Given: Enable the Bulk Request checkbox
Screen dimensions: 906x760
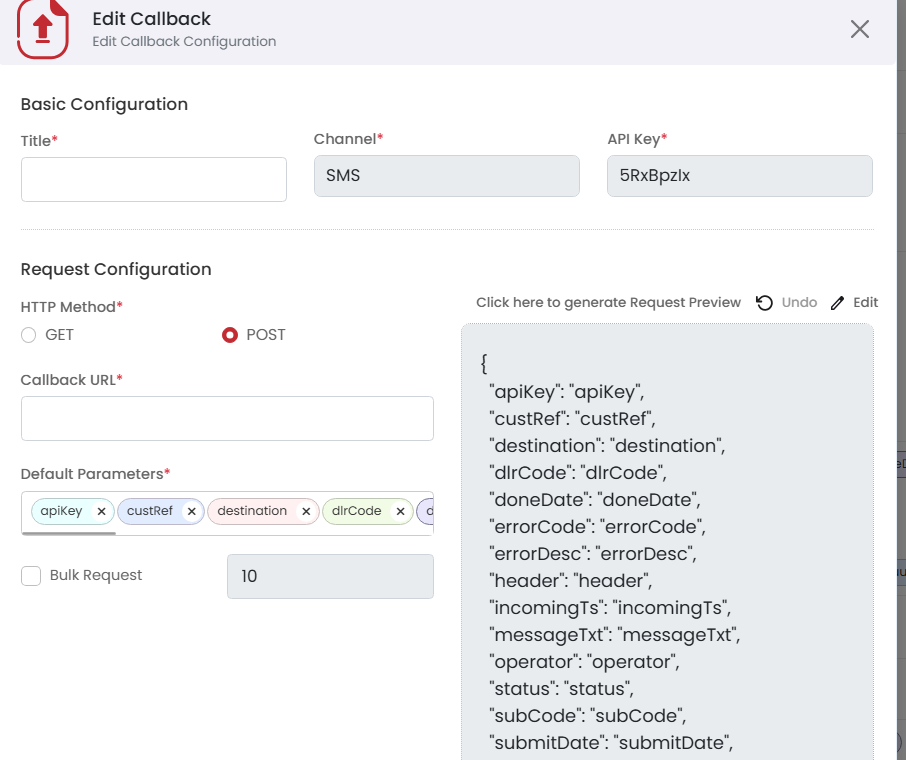Looking at the screenshot, I should [31, 576].
